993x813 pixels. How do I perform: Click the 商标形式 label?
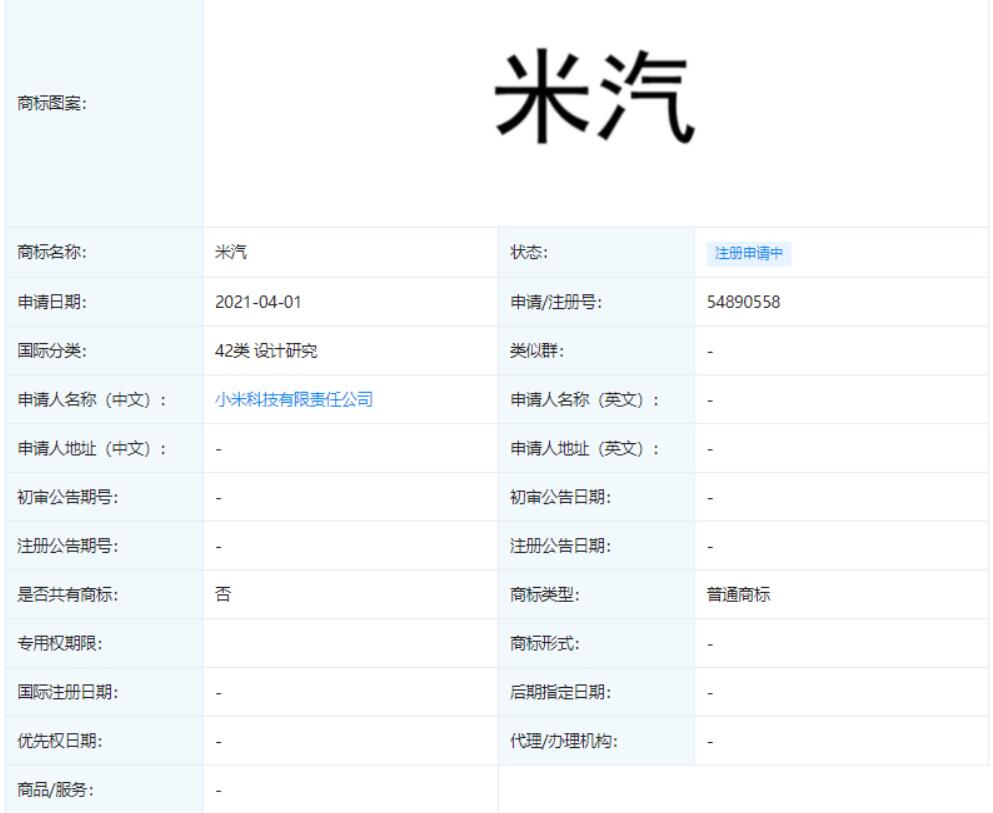tap(545, 643)
